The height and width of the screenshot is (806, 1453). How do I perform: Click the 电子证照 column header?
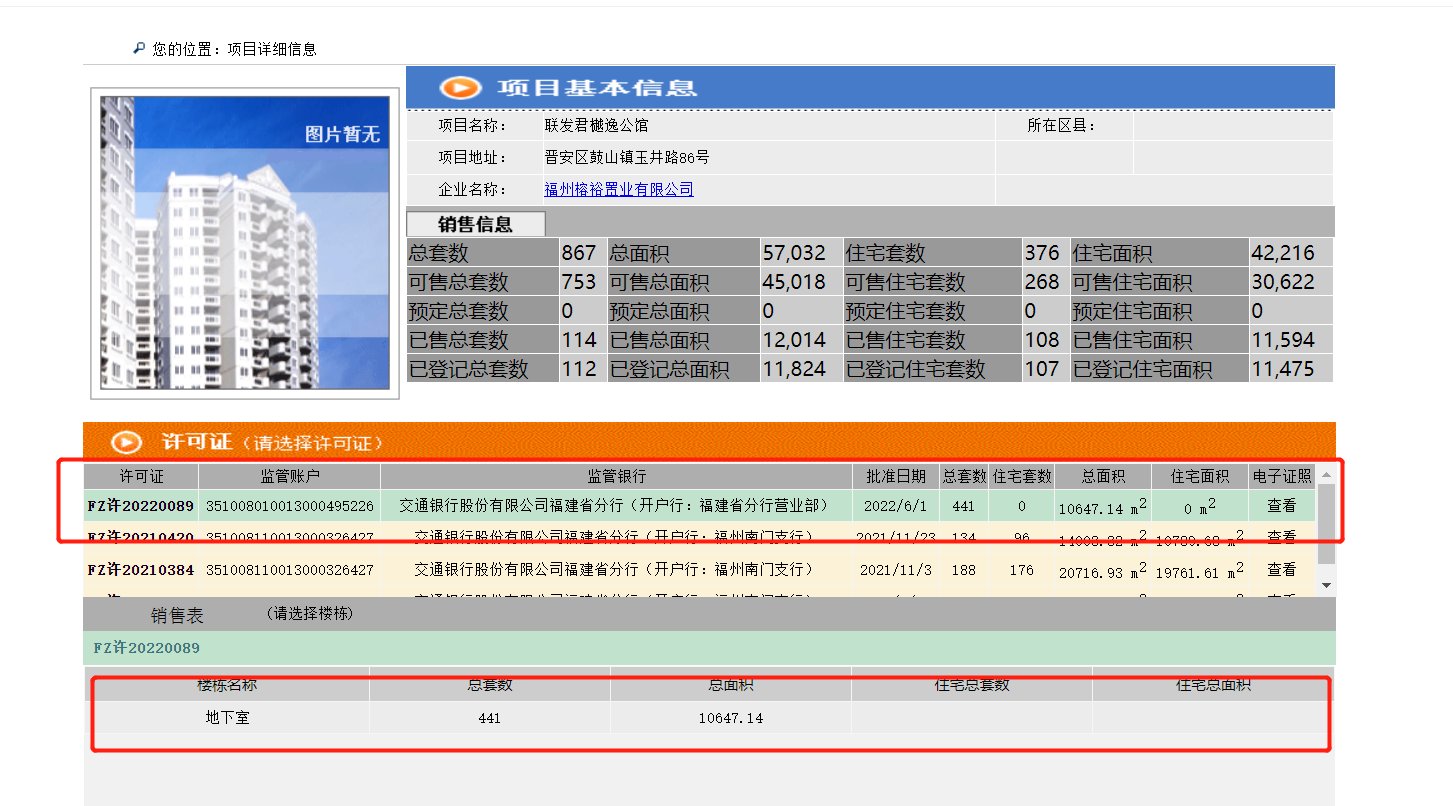pyautogui.click(x=1283, y=476)
